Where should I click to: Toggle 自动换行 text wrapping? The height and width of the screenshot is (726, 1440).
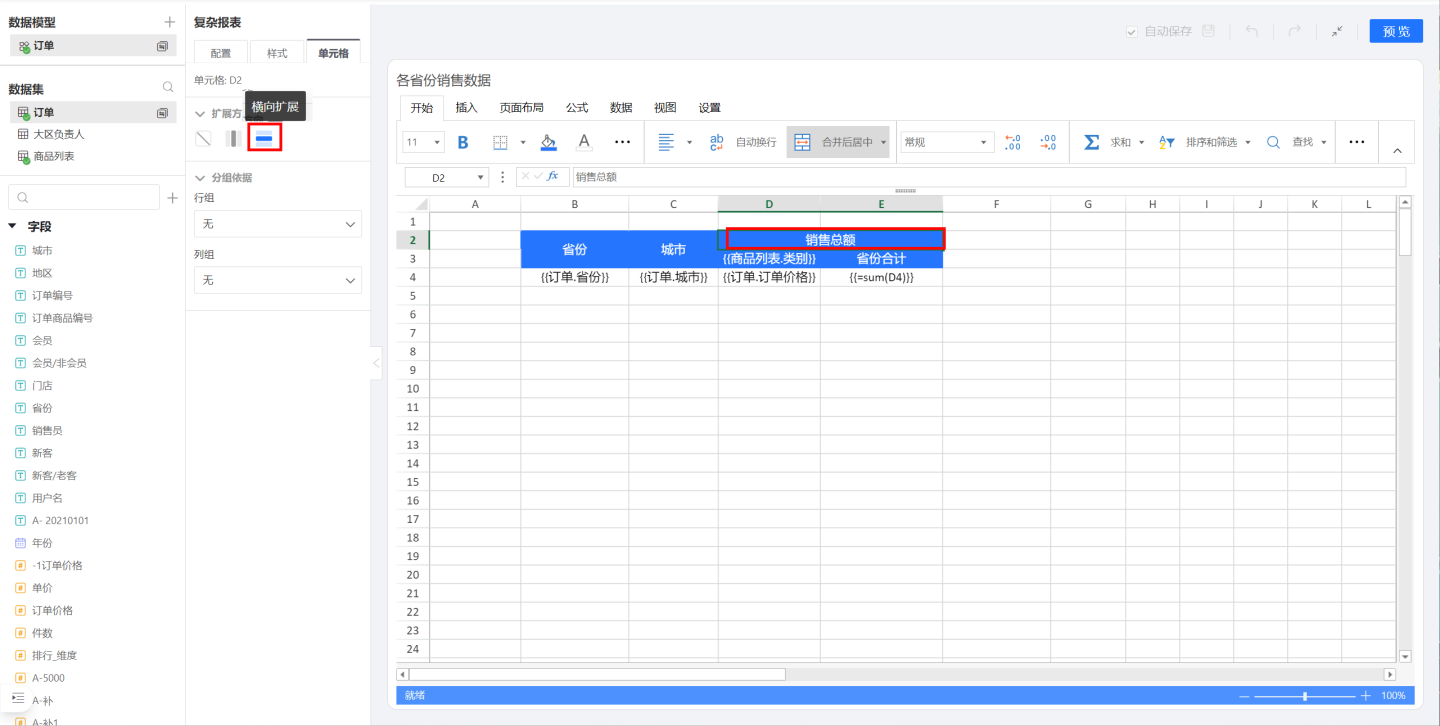pyautogui.click(x=743, y=143)
